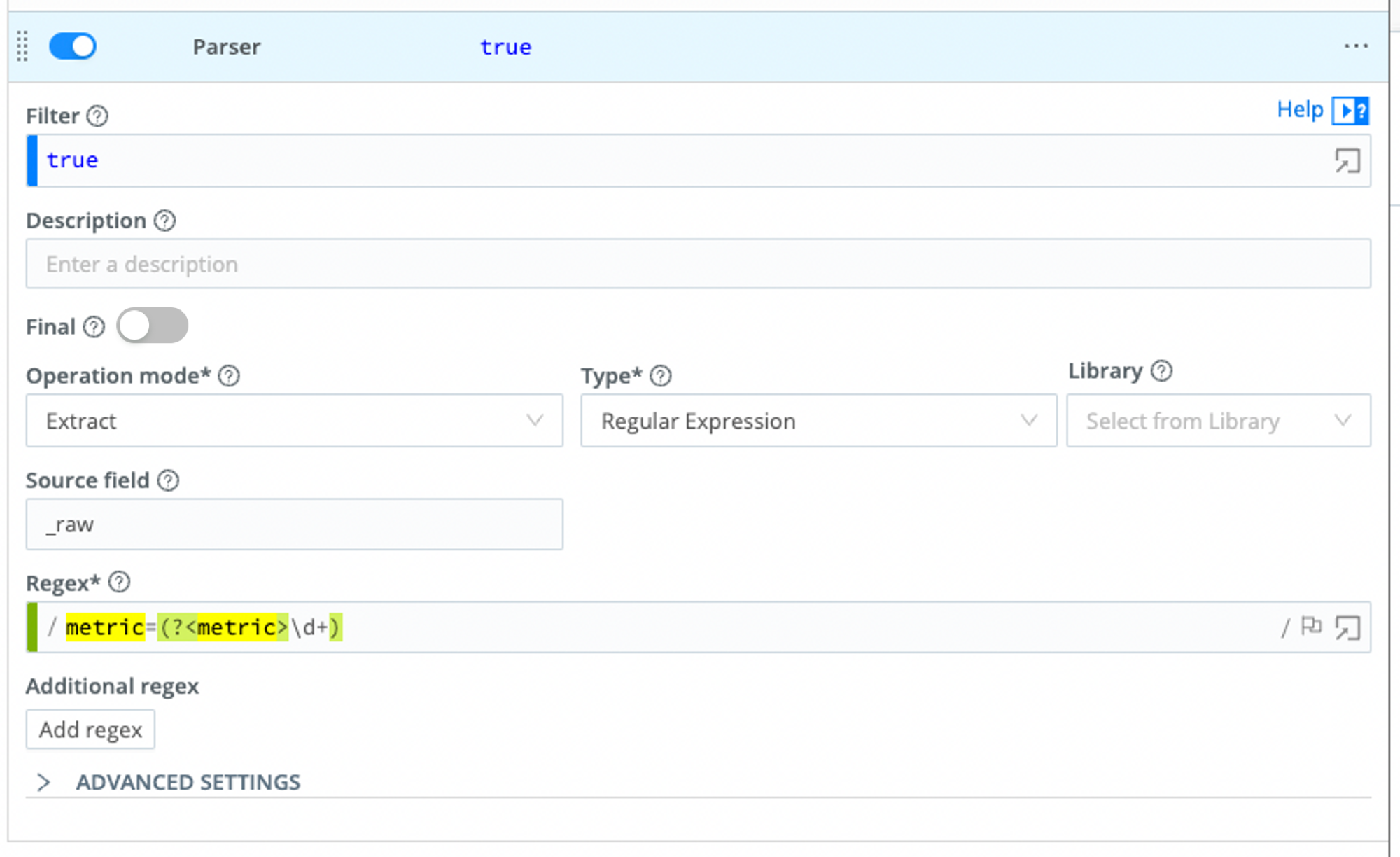Click the help icon next to Regex
1400x857 pixels.
click(x=118, y=582)
